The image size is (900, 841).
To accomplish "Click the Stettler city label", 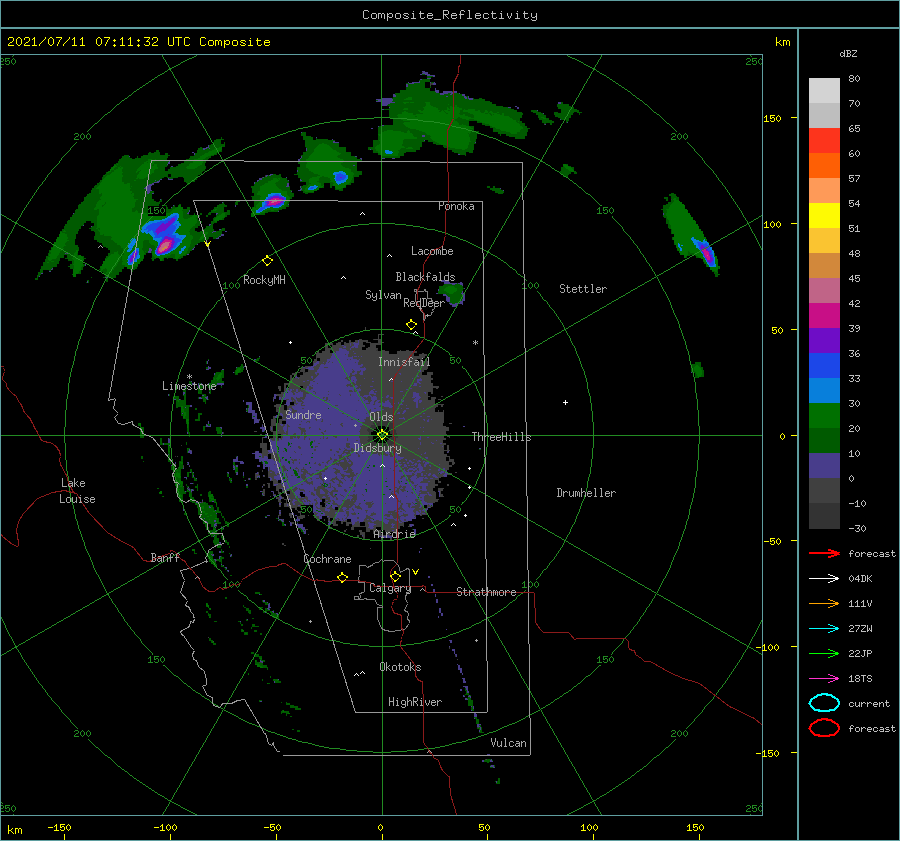I will (x=583, y=289).
